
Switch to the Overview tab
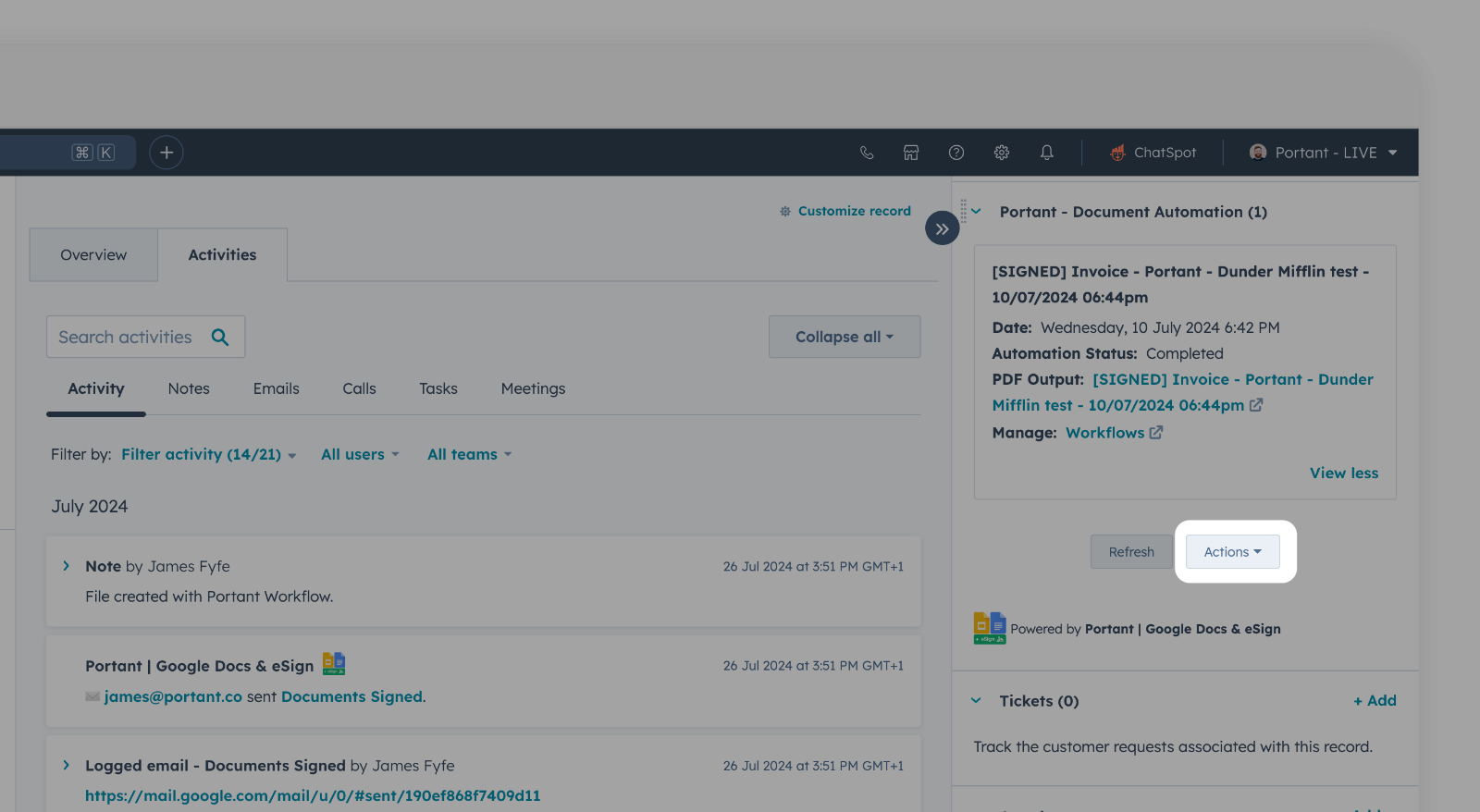93,255
